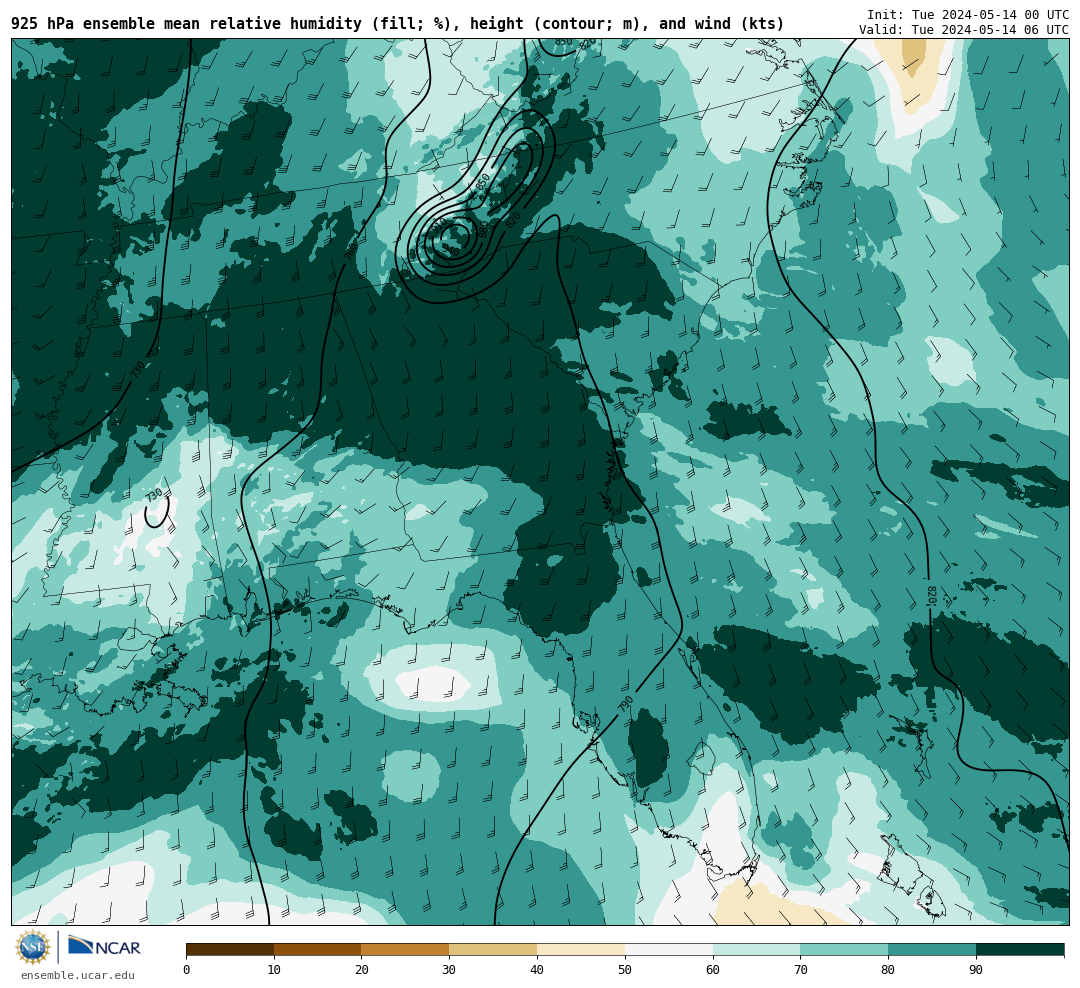Click the colorbar tick label 30
The image size is (1080, 988).
[x=449, y=970]
